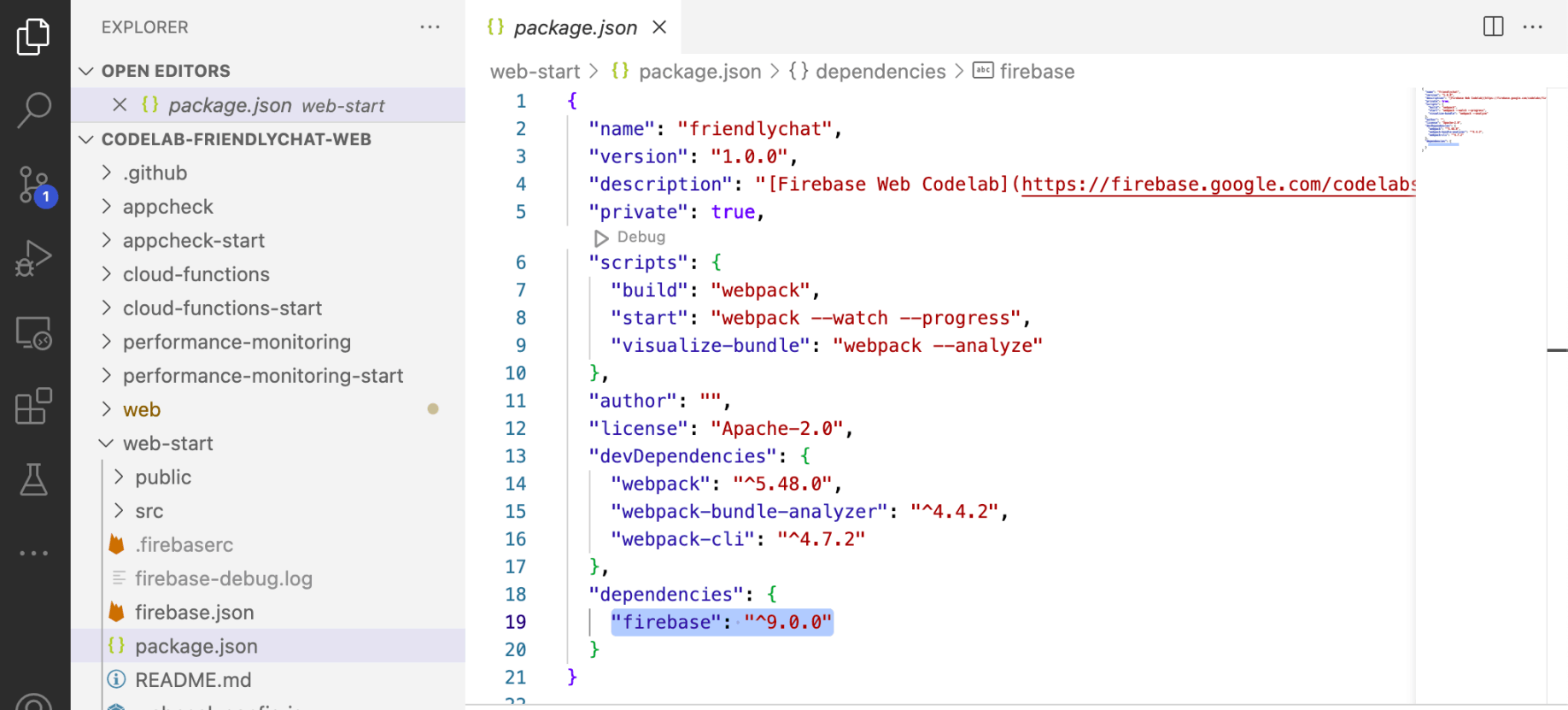Open the Run and Debug view
The image size is (1568, 710).
pos(33,258)
